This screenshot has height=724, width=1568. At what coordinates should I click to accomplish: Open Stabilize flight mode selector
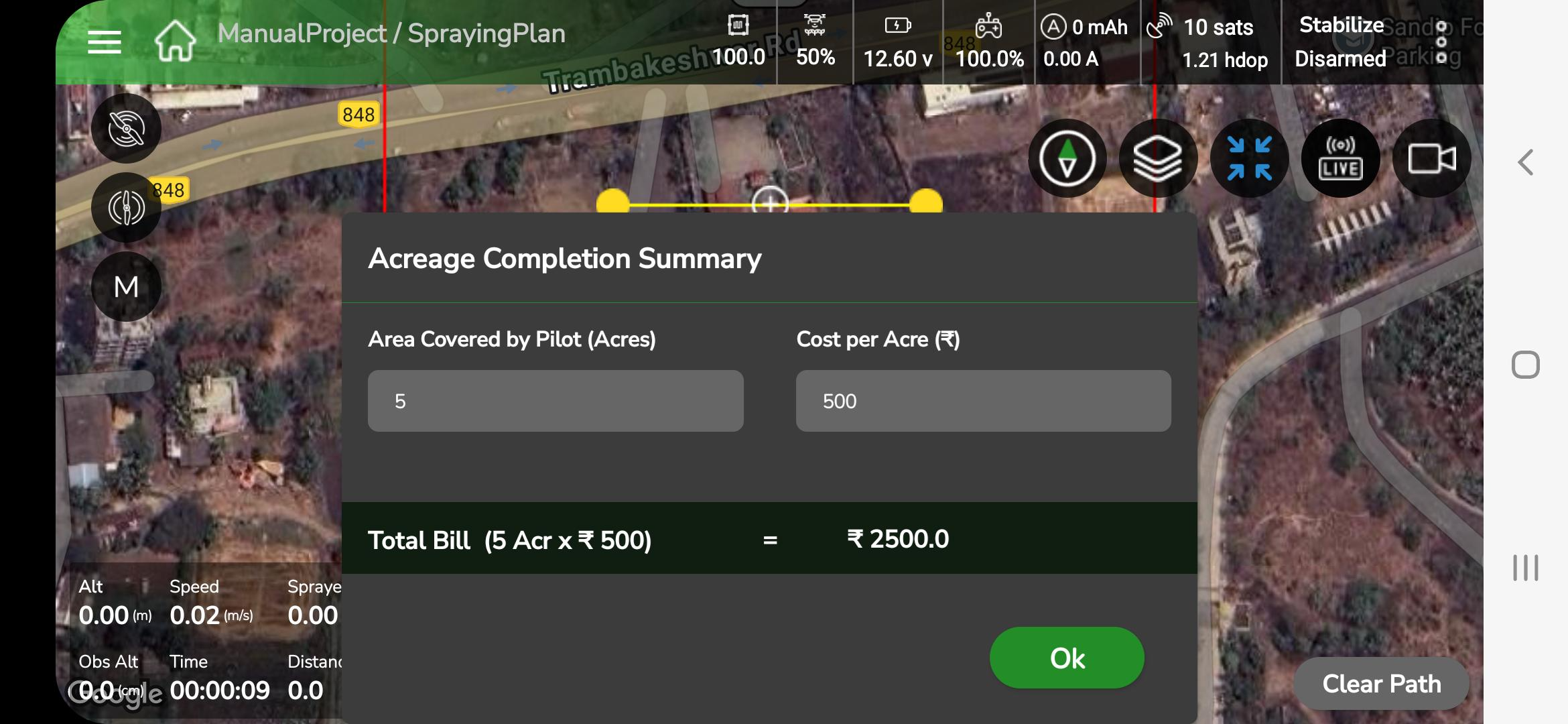[x=1341, y=25]
